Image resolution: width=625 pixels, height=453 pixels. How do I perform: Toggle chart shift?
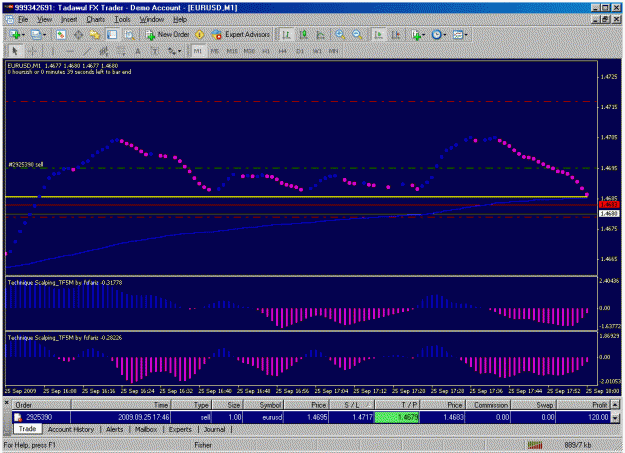pyautogui.click(x=396, y=35)
